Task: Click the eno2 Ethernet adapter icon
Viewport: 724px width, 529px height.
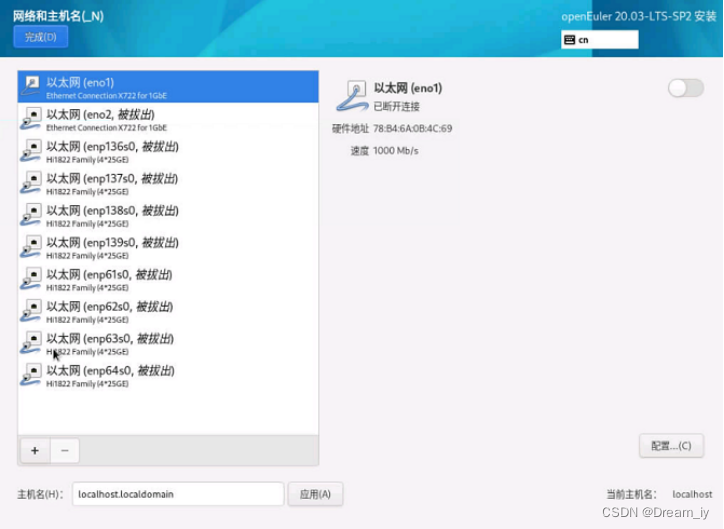Action: pos(31,119)
